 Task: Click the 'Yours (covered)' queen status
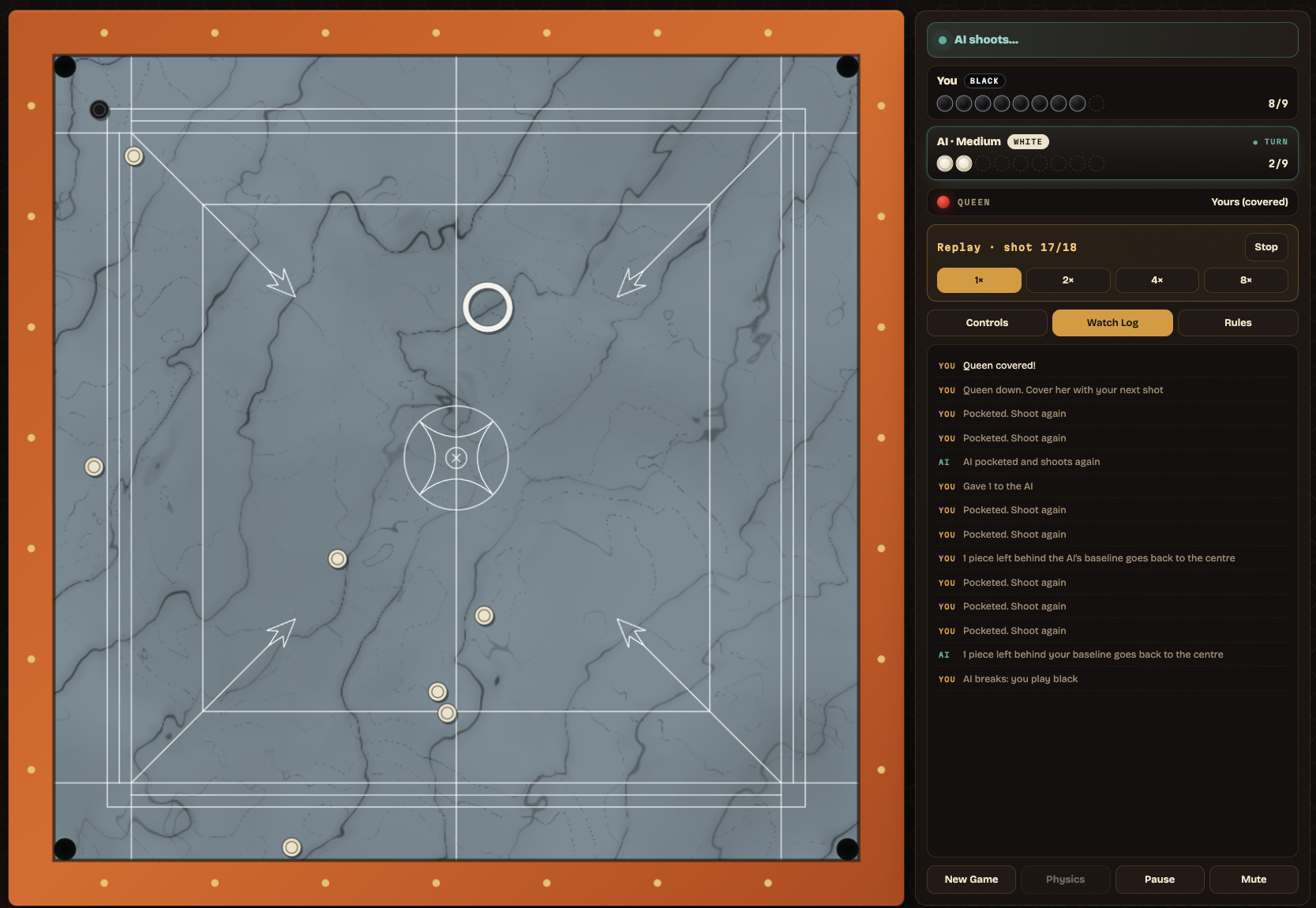click(x=1250, y=202)
